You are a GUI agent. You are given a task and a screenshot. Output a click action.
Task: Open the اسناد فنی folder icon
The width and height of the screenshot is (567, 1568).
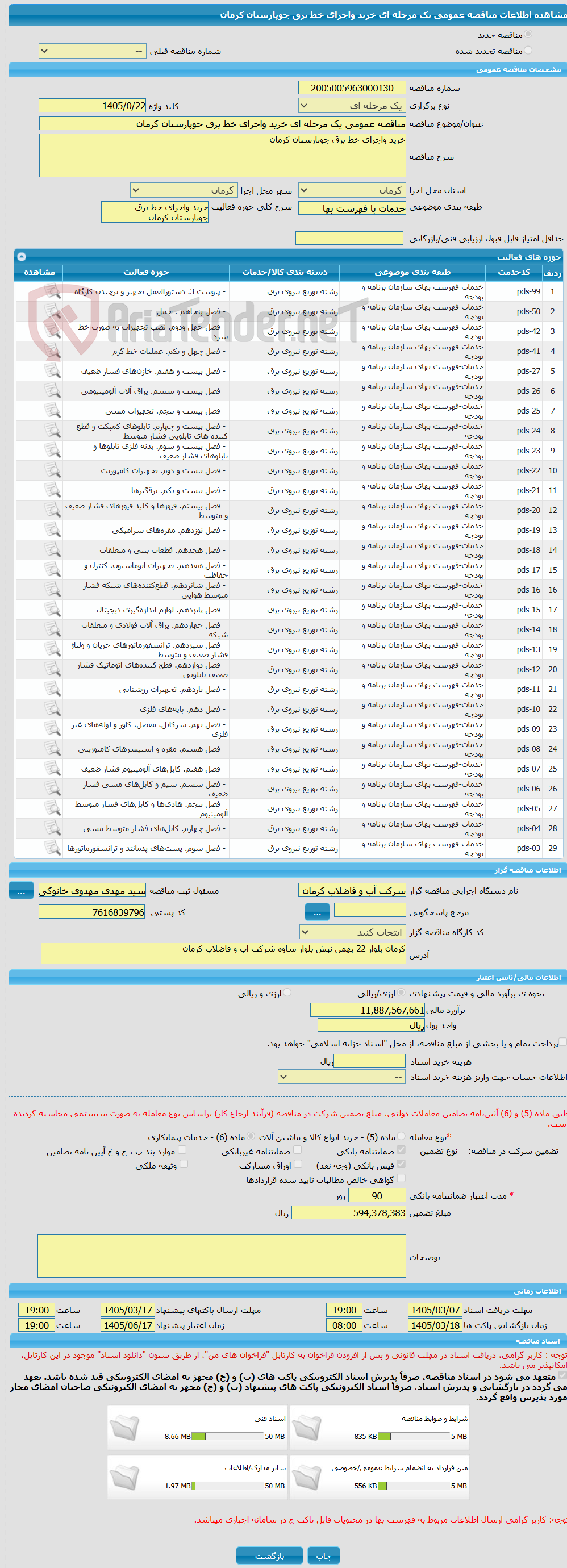pyautogui.click(x=125, y=1427)
